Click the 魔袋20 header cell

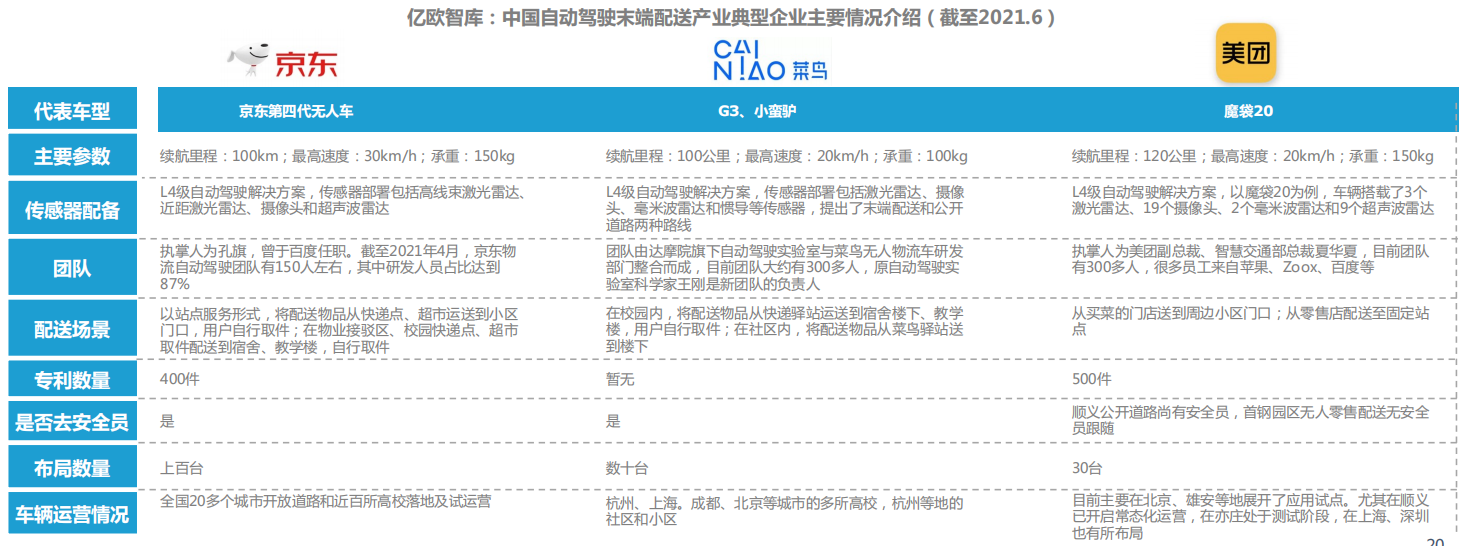click(x=1248, y=111)
